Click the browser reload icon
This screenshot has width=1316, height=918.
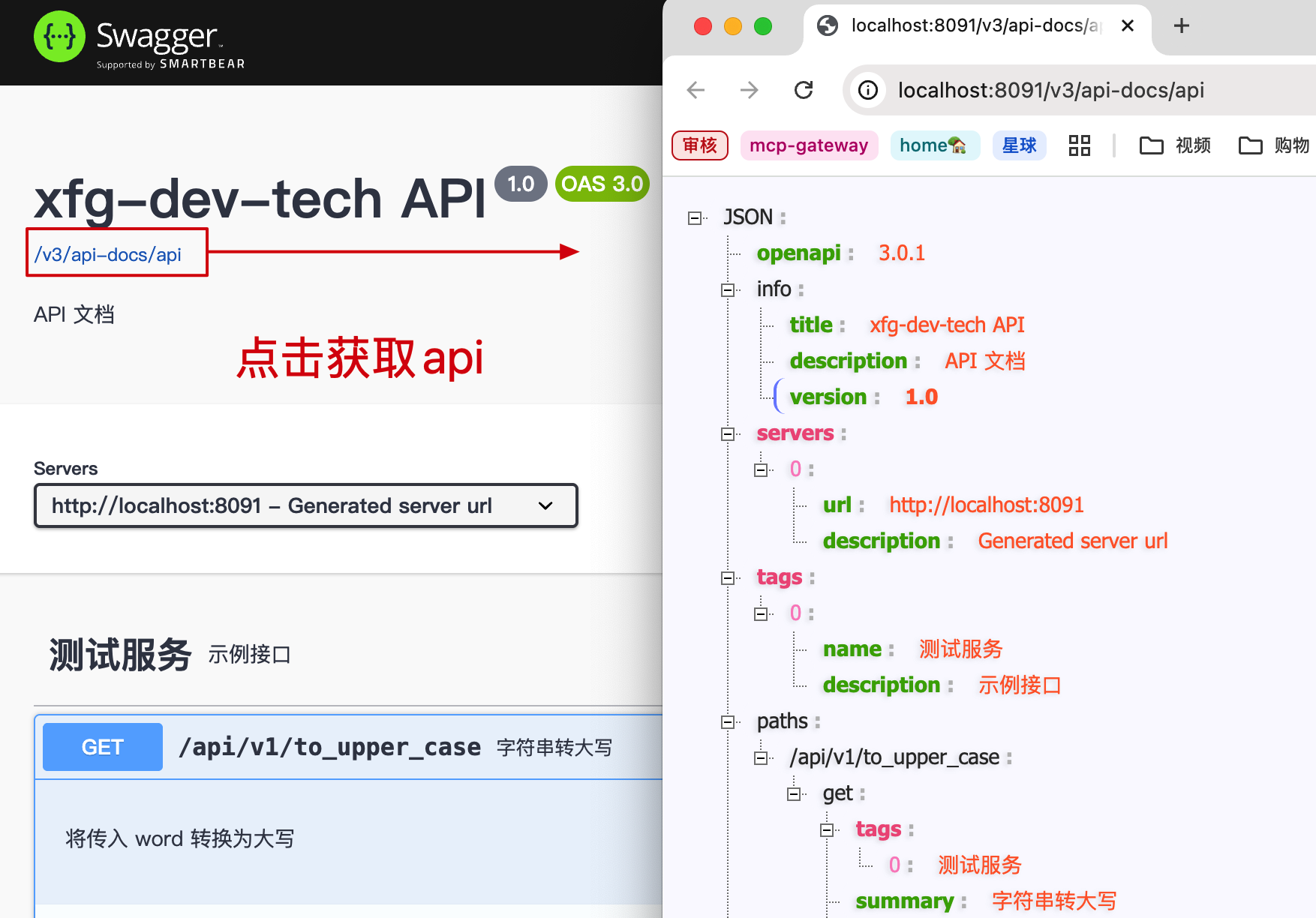click(804, 91)
